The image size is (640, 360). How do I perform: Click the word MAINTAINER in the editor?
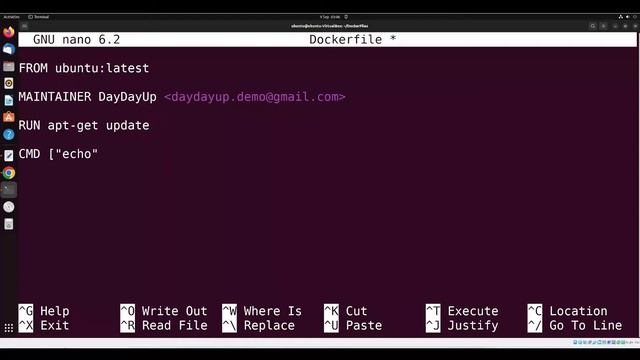55,97
